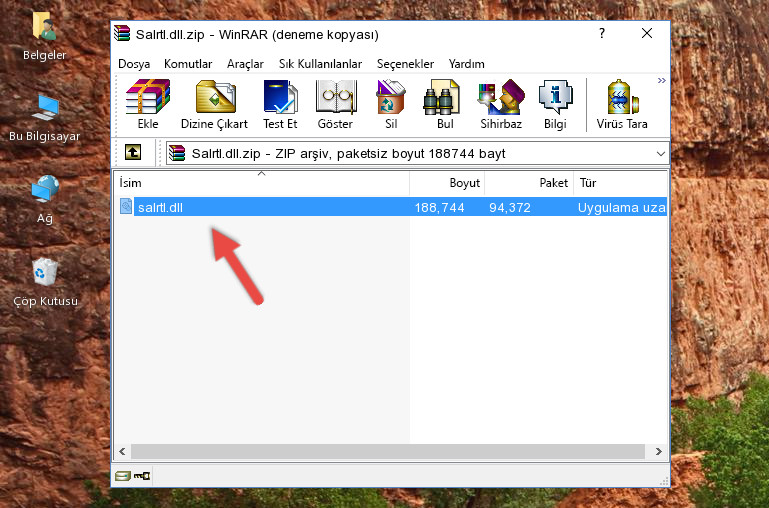
Task: Run Test Et on the archive
Action: point(280,104)
